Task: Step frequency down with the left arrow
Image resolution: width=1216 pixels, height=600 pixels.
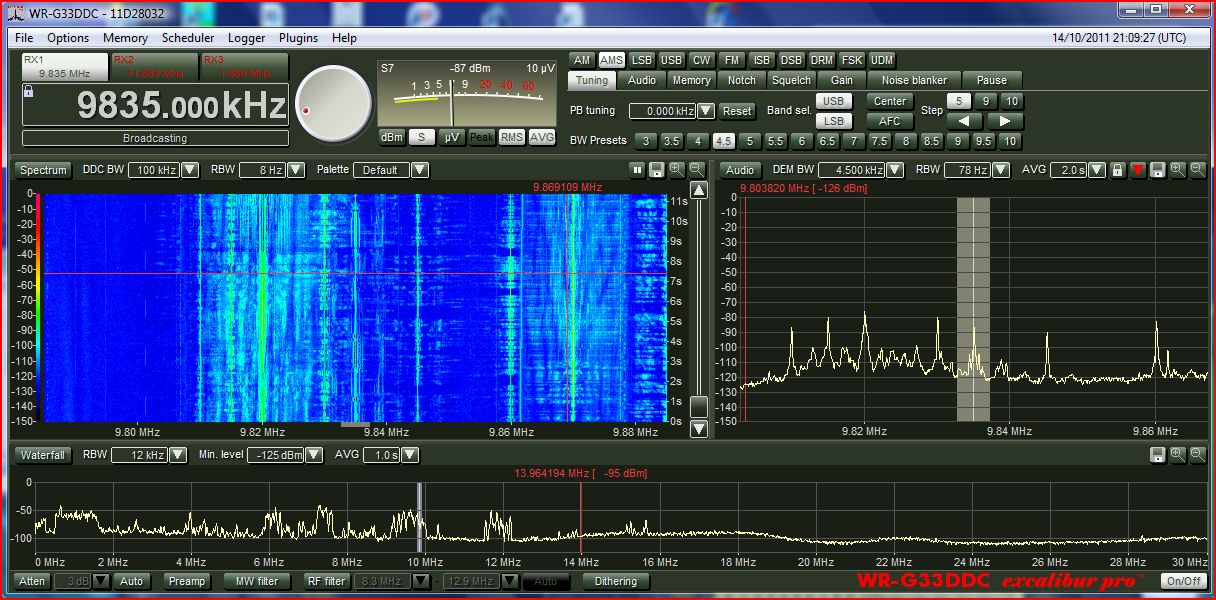Action: pyautogui.click(x=964, y=121)
